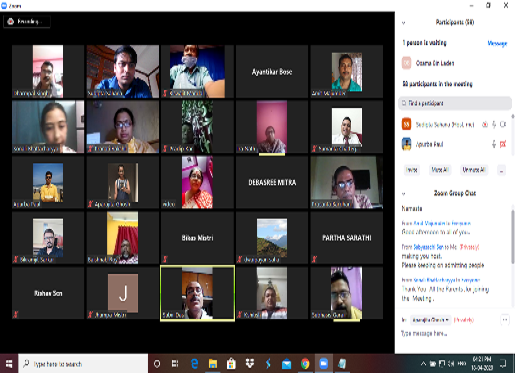515x373 pixels.
Task: Toggle the first participant's microphone icon
Action: pos(494,125)
